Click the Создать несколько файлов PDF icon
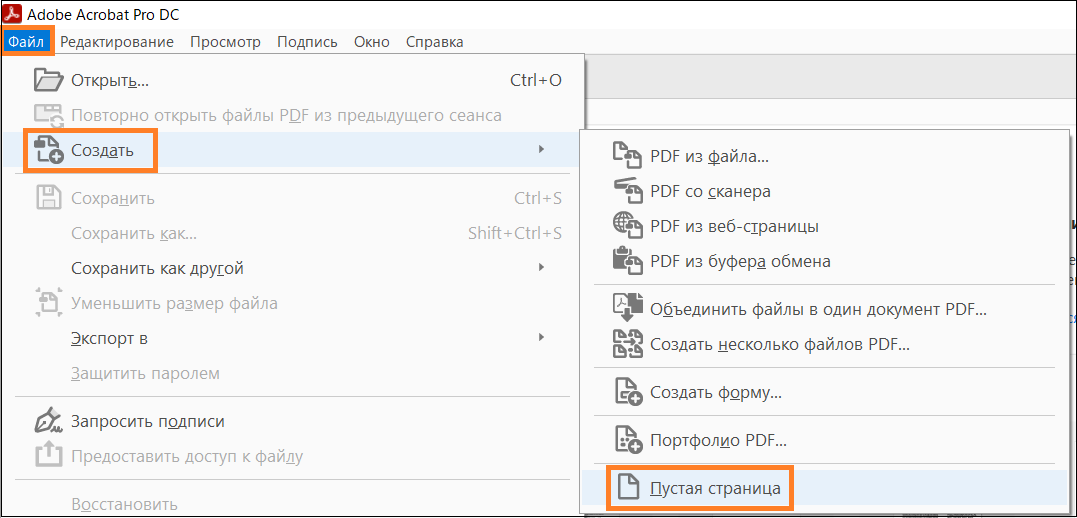Viewport: 1077px width, 518px height. (626, 345)
